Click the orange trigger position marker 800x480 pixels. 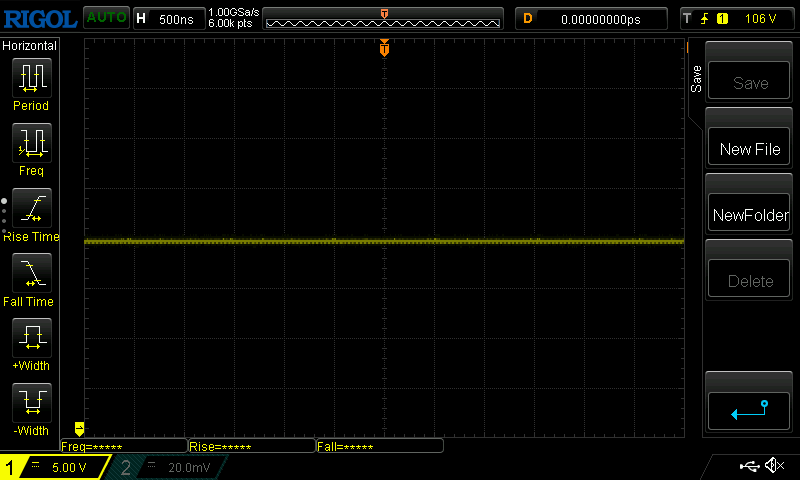384,47
